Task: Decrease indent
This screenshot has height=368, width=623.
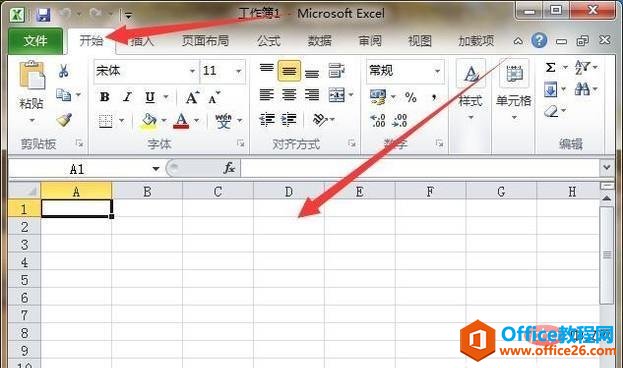Action: tap(267, 119)
